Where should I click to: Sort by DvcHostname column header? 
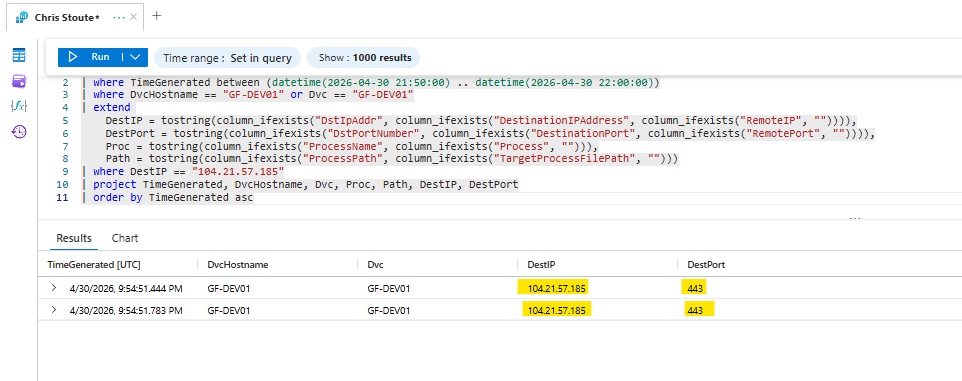[x=237, y=265]
